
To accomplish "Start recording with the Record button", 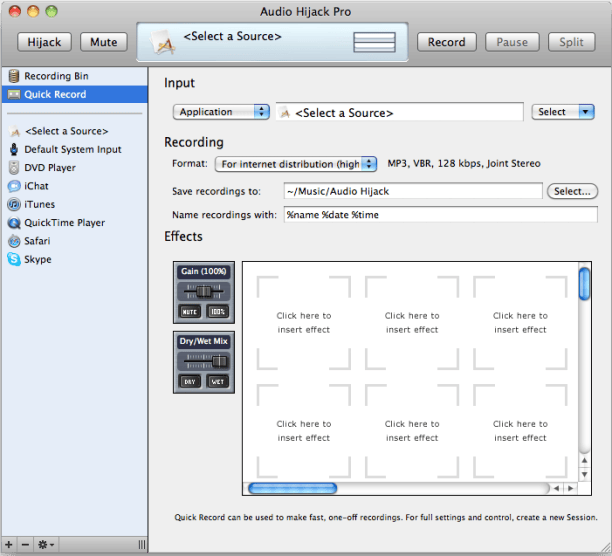I will [447, 42].
